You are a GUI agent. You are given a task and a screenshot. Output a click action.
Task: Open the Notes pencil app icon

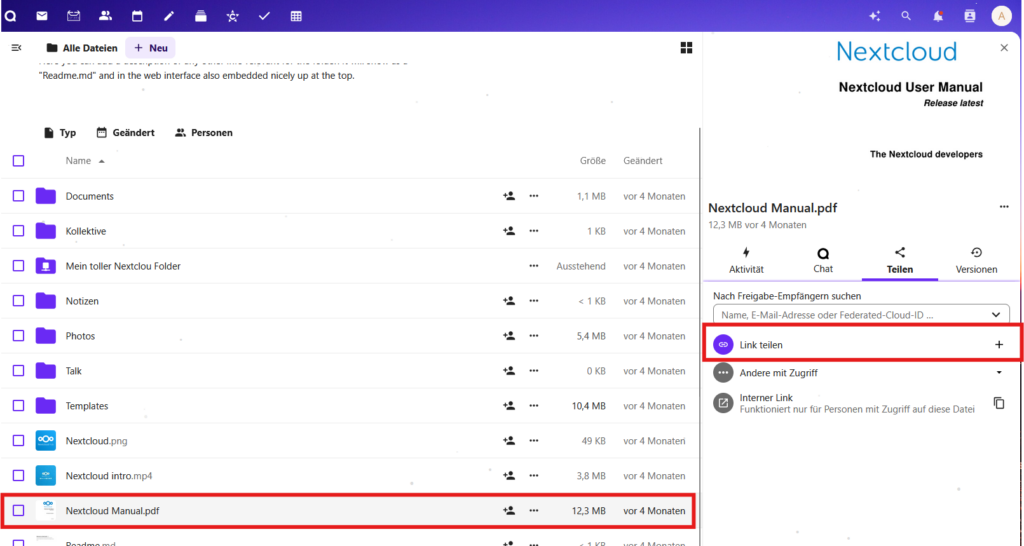coord(169,16)
